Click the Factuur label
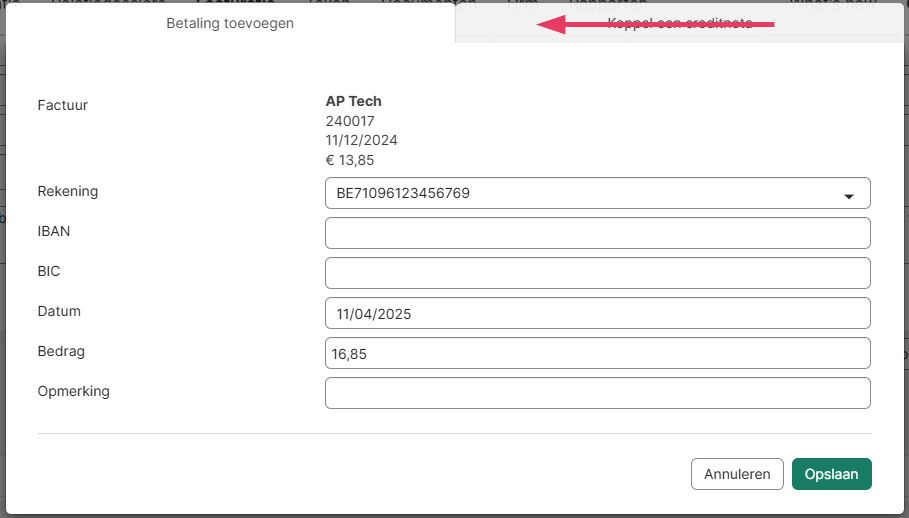Image resolution: width=909 pixels, height=518 pixels. pyautogui.click(x=62, y=104)
